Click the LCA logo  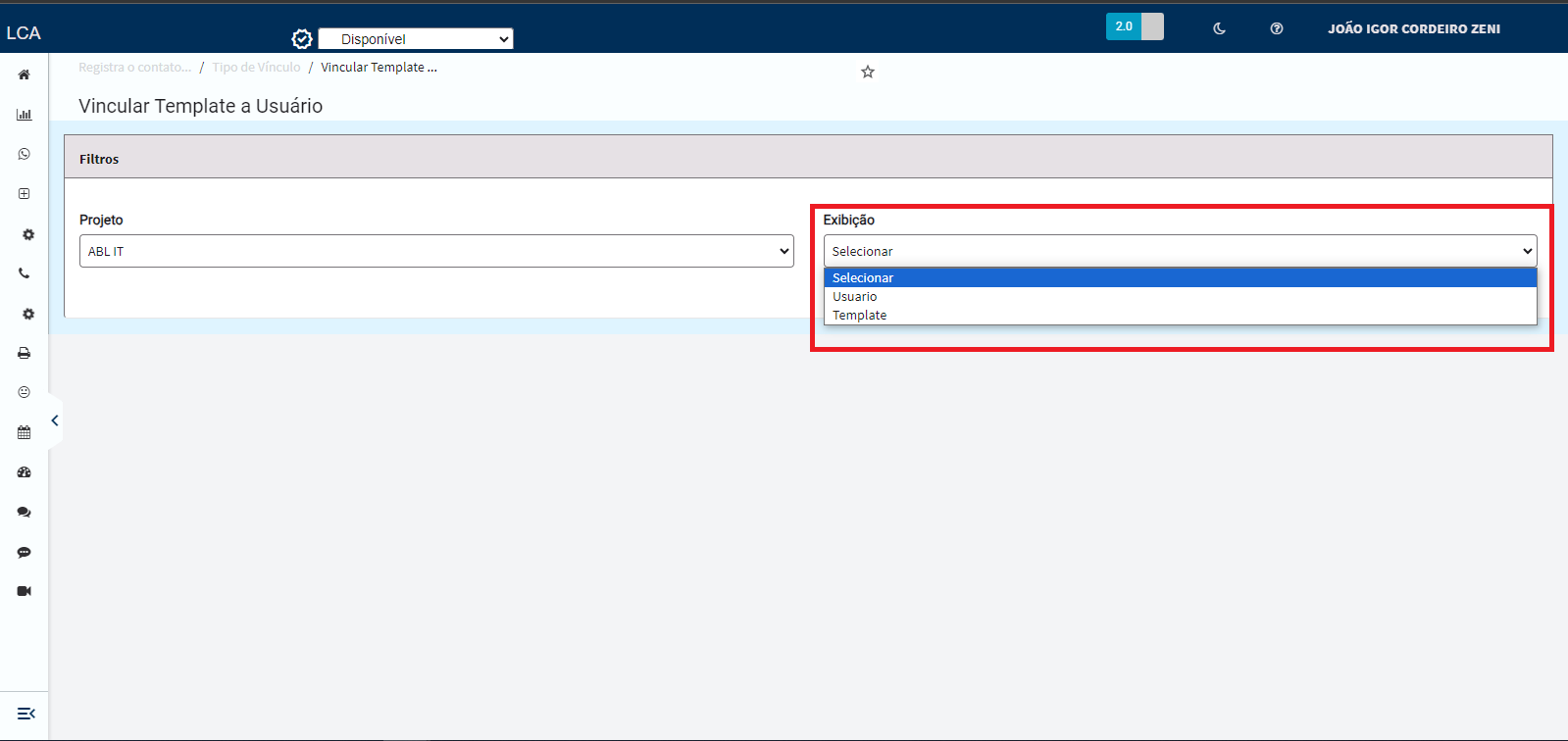pyautogui.click(x=24, y=33)
